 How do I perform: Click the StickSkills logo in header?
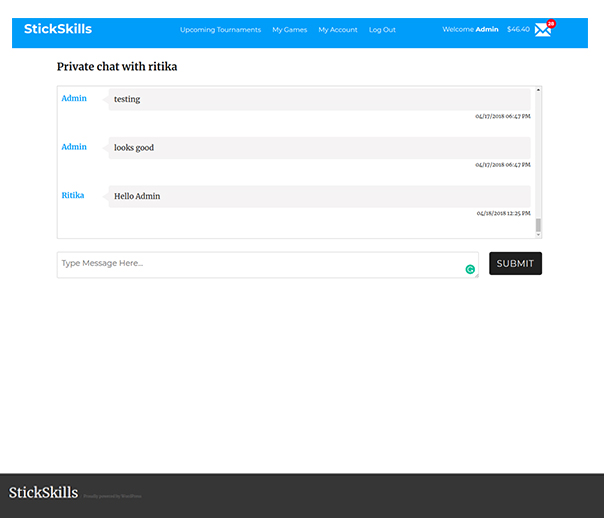[58, 29]
